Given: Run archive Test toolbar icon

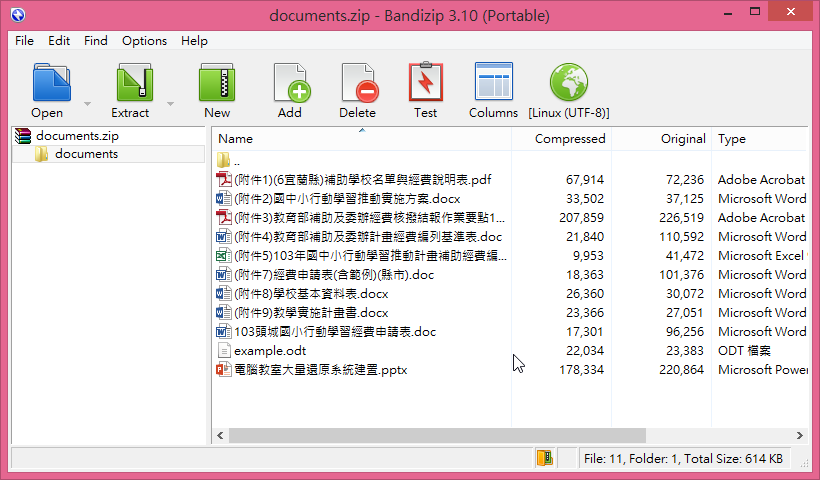Looking at the screenshot, I should coord(426,82).
